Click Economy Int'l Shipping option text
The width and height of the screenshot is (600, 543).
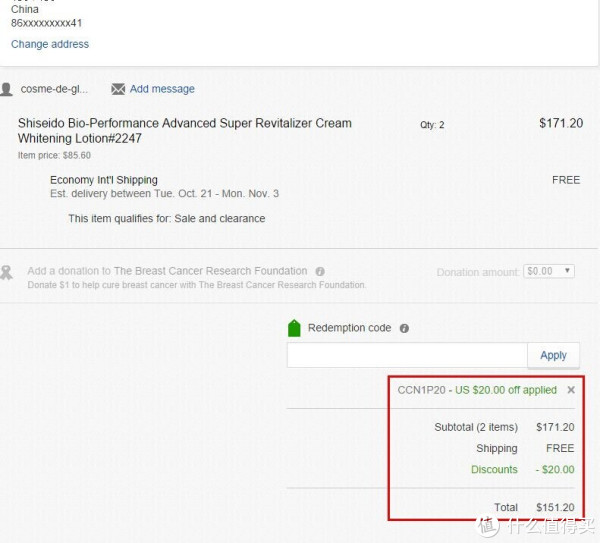point(104,180)
